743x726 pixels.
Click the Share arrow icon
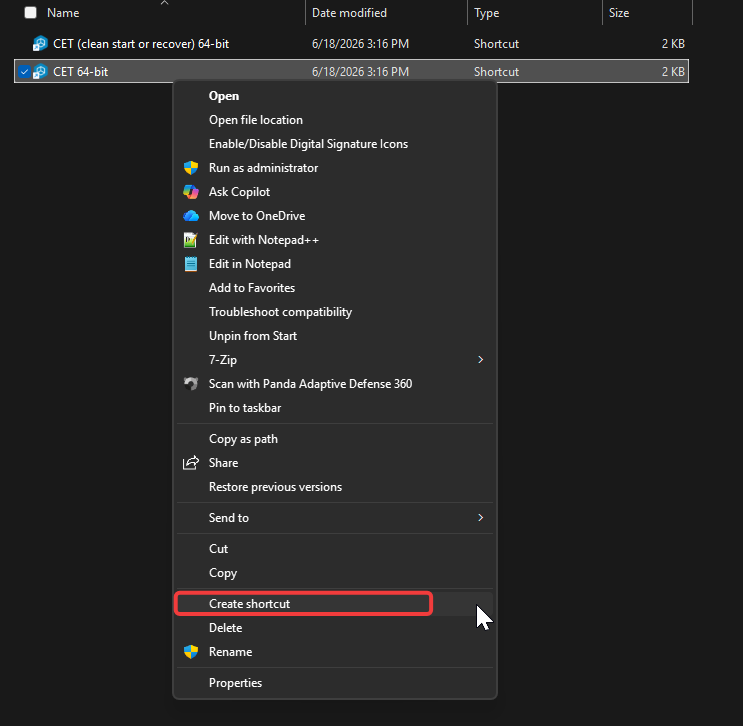point(191,463)
